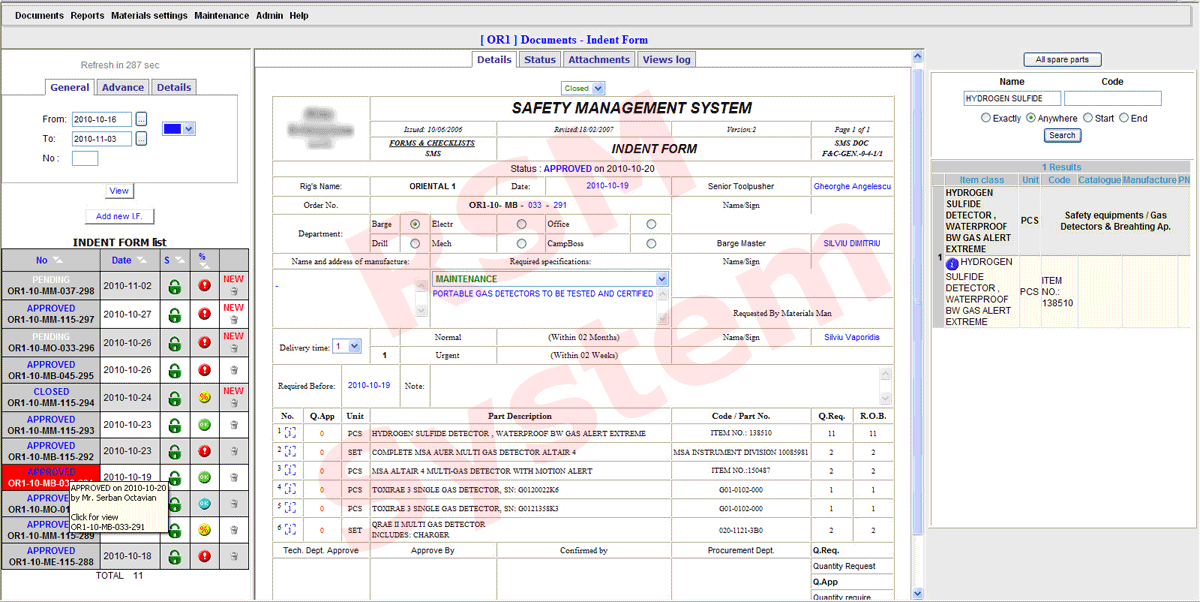Click the lock icon for OR1-10-MM-115-297
This screenshot has width=1200, height=602.
coord(174,314)
